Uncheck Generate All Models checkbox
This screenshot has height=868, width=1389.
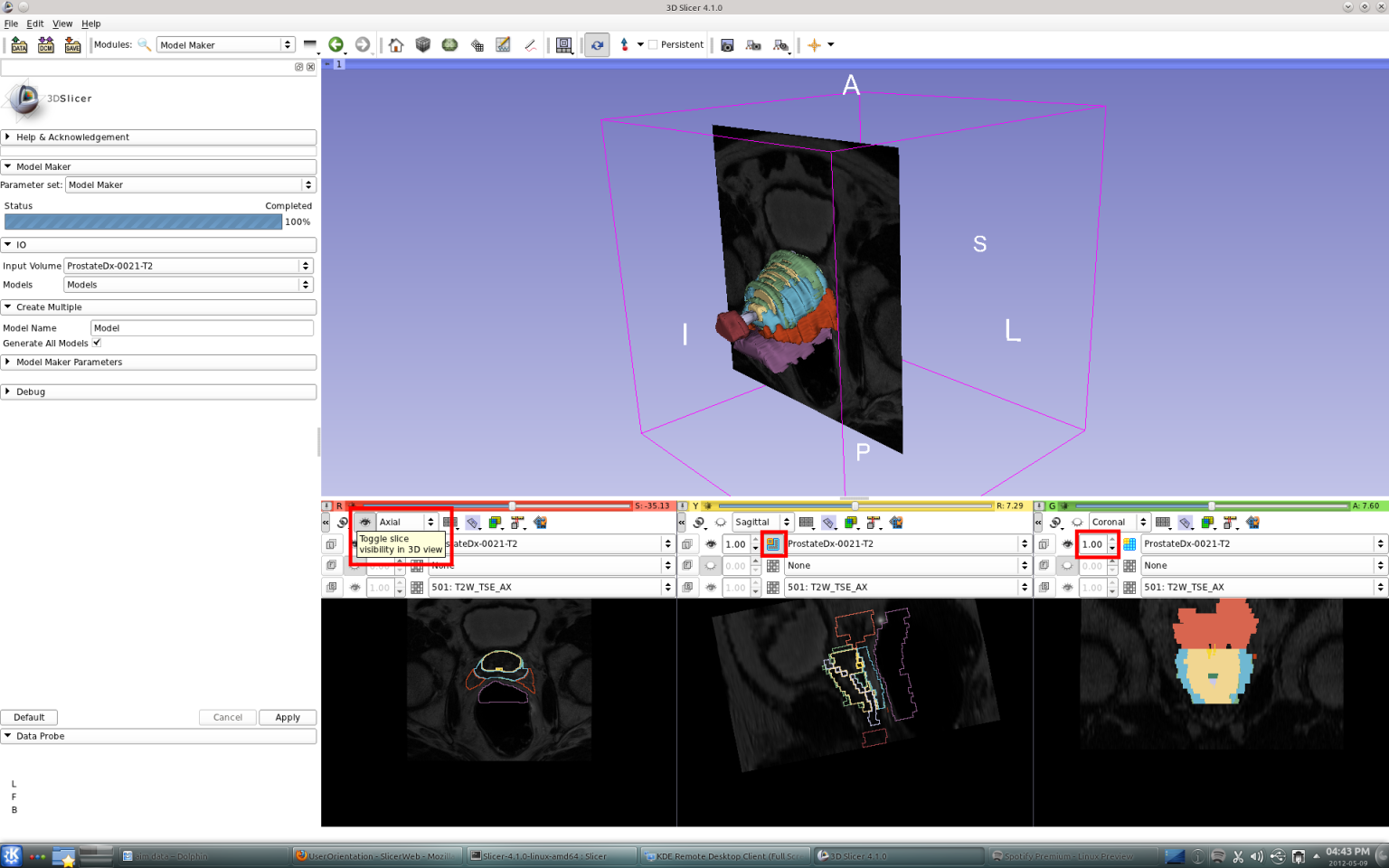(x=97, y=343)
